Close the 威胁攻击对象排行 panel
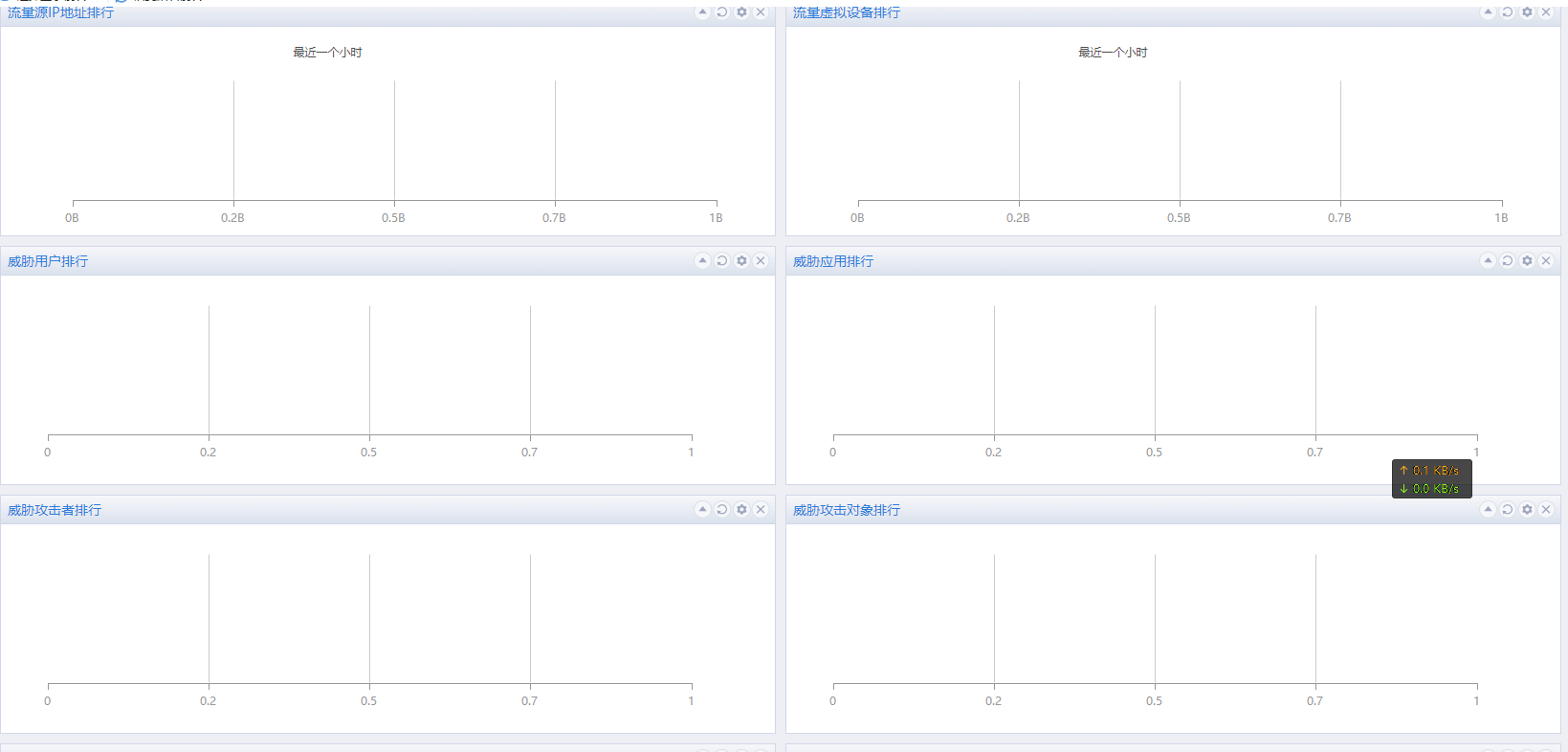The image size is (1568, 752). (x=1546, y=509)
